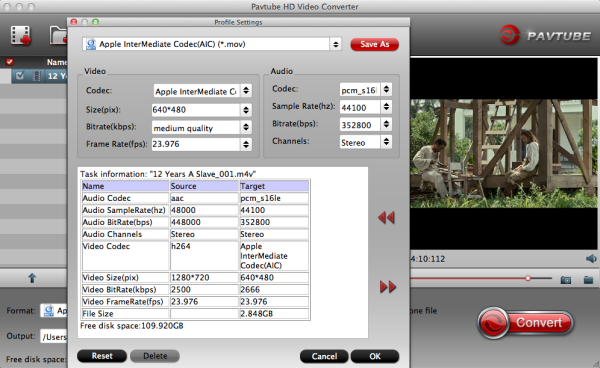
Task: Open the Video Size(pix) dropdown
Action: click(246, 110)
